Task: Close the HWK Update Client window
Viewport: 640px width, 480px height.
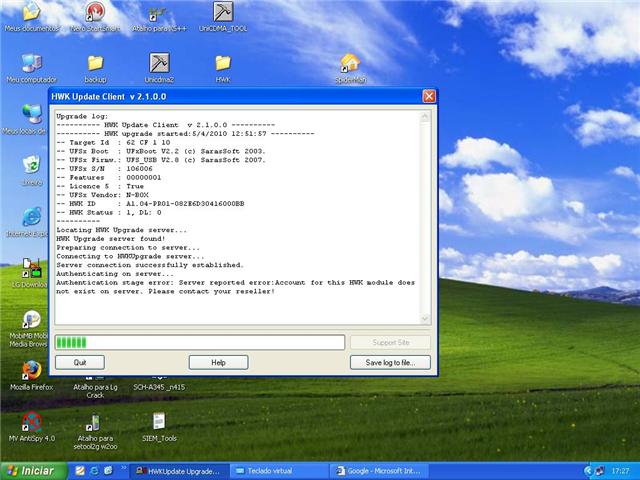Action: 429,96
